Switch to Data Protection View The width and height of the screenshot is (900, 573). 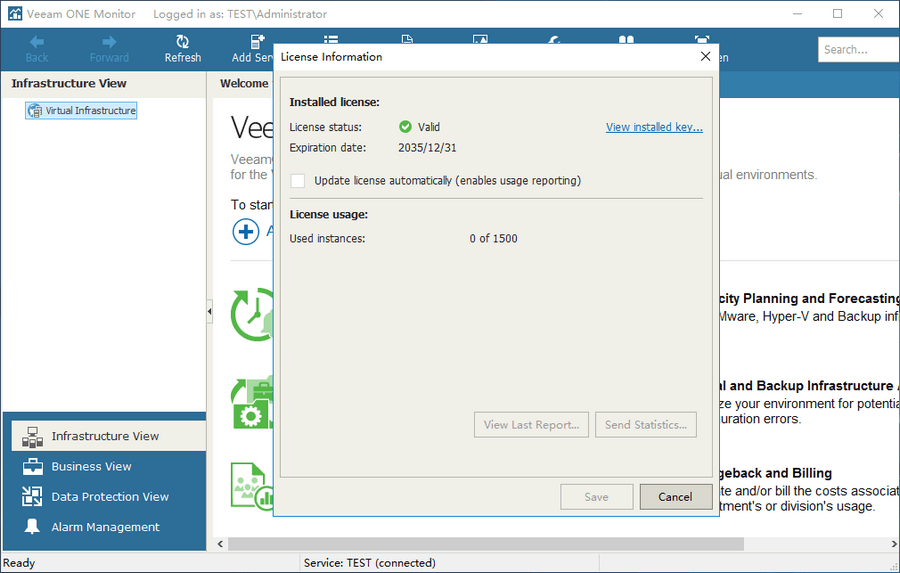110,497
